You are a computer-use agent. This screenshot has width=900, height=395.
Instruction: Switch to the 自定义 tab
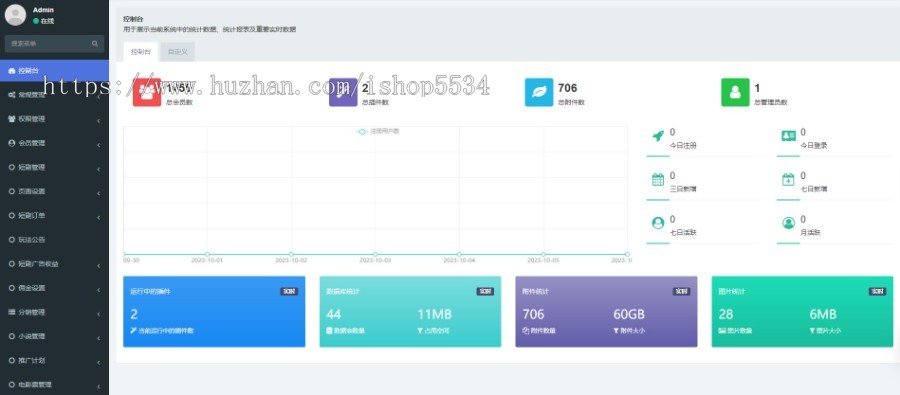pyautogui.click(x=177, y=52)
